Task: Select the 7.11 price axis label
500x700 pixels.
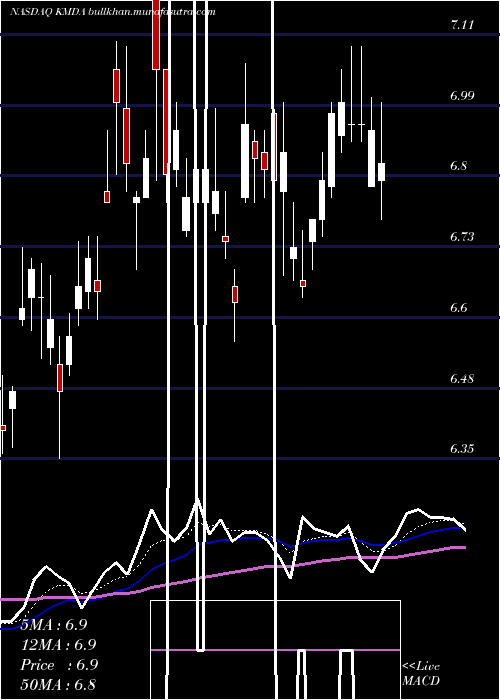Action: tap(462, 25)
